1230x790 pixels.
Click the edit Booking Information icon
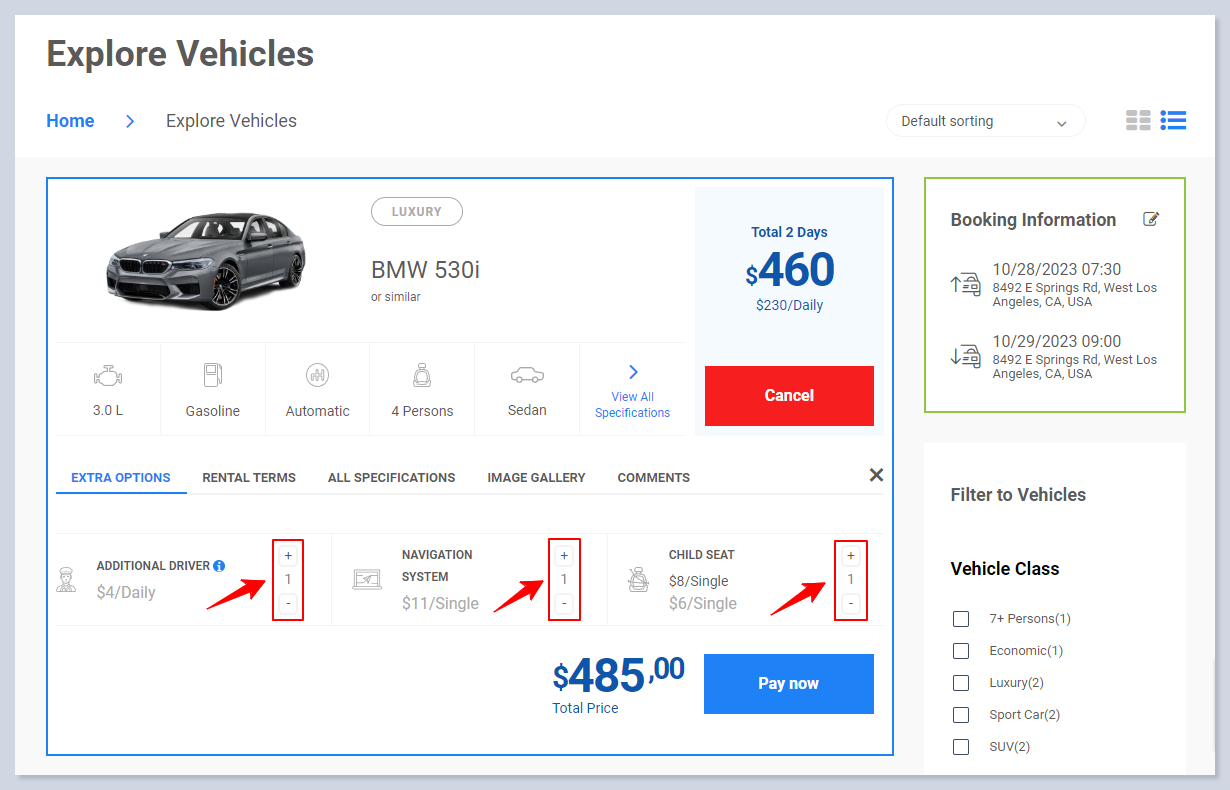tap(1151, 219)
